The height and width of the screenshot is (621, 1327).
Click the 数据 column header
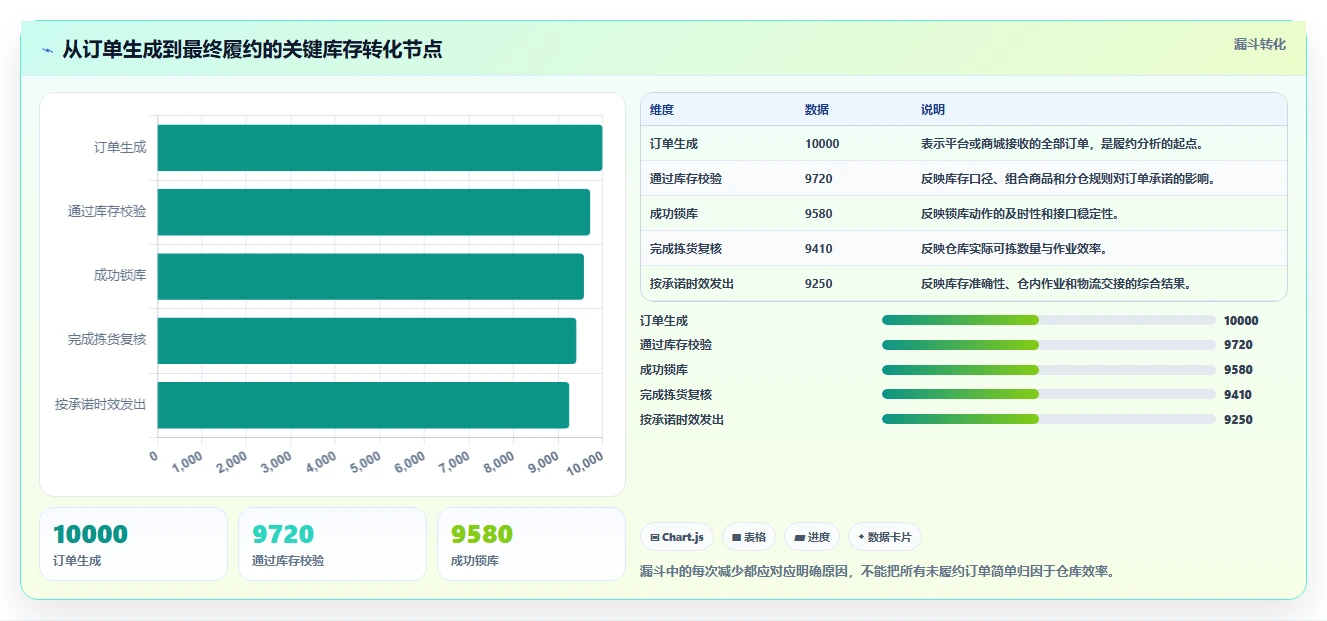tap(817, 110)
